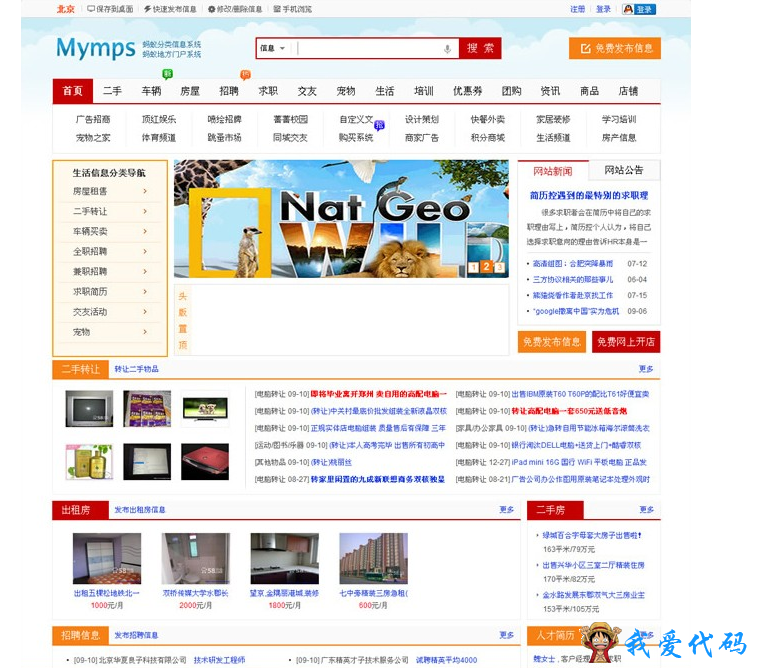Switch to the 网站新闻 tab
The width and height of the screenshot is (764, 668).
(x=553, y=171)
